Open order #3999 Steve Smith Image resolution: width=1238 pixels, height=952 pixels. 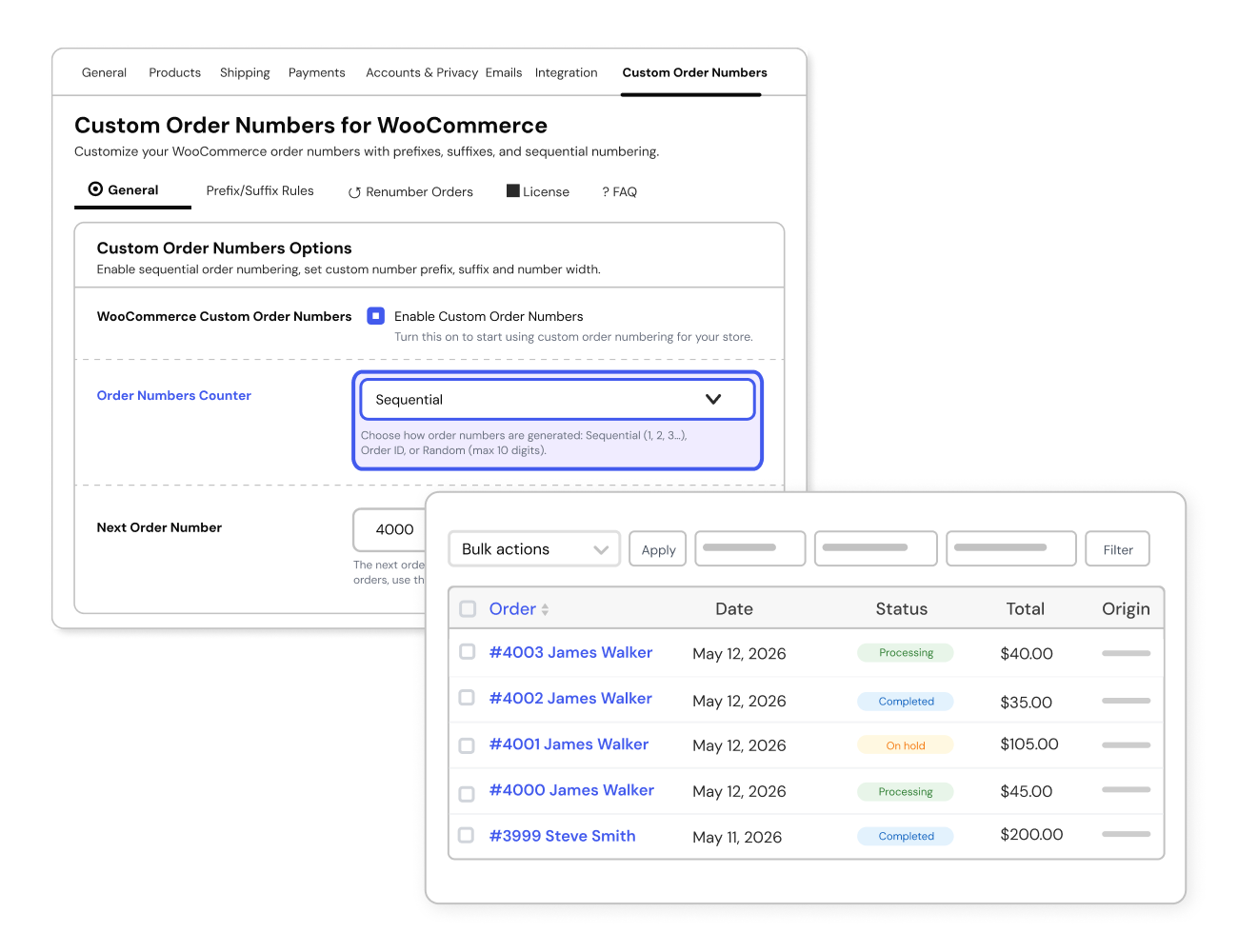point(562,836)
